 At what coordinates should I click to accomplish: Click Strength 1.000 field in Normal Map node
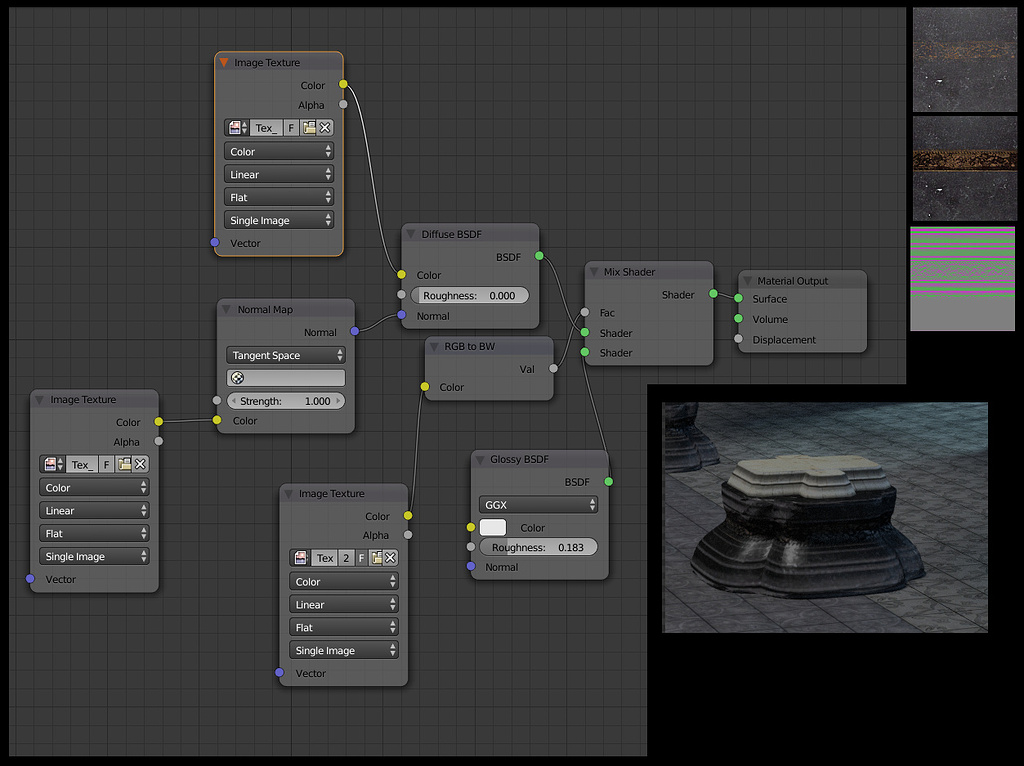pyautogui.click(x=286, y=401)
